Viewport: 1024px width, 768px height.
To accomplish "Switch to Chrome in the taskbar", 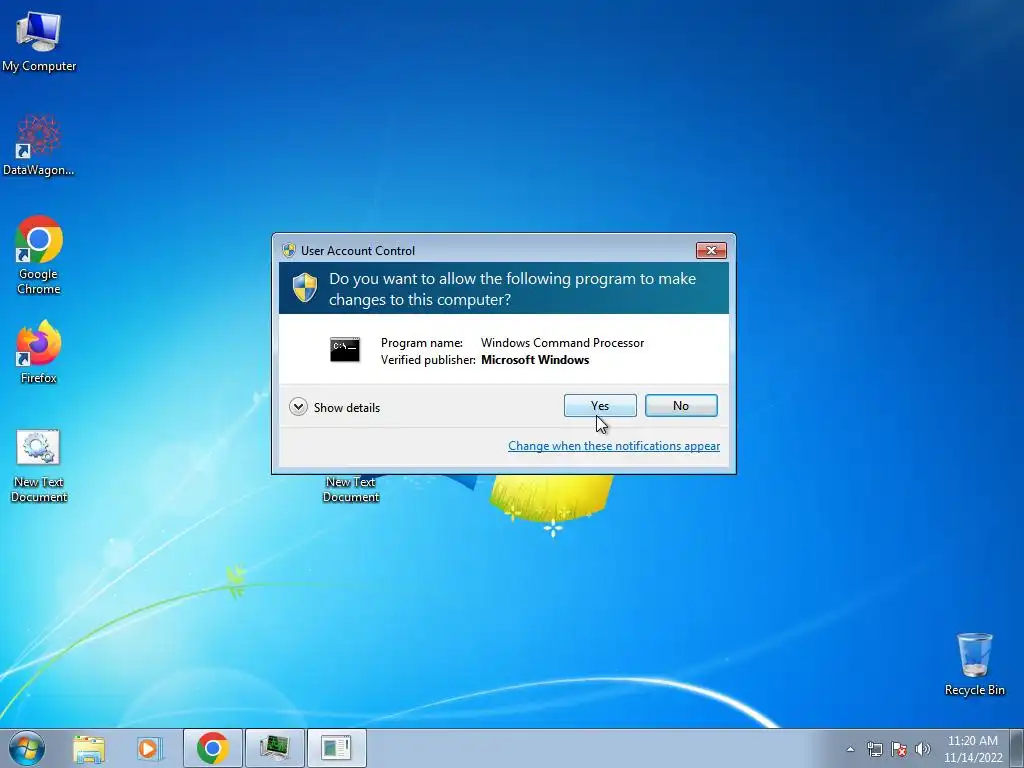I will (x=212, y=748).
